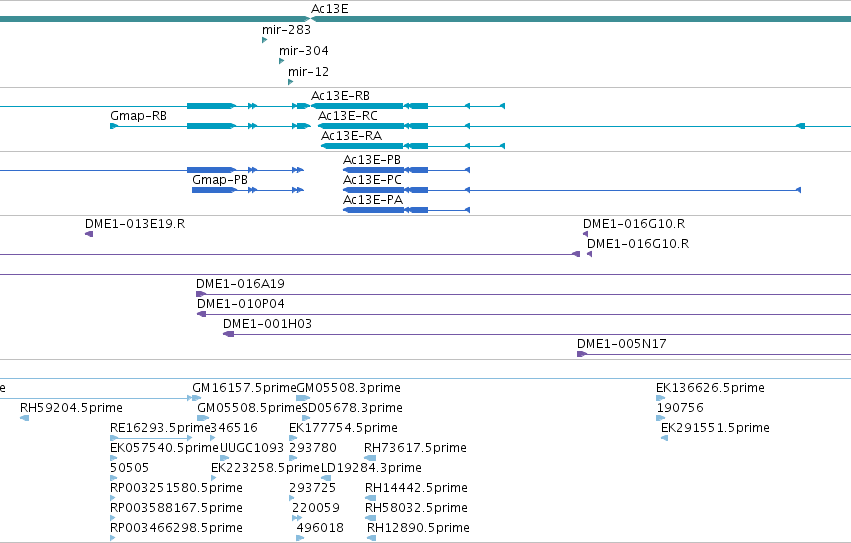Viewport: 851px width, 543px height.
Task: Click the LD19284.3prime EST label
Action: (x=371, y=468)
